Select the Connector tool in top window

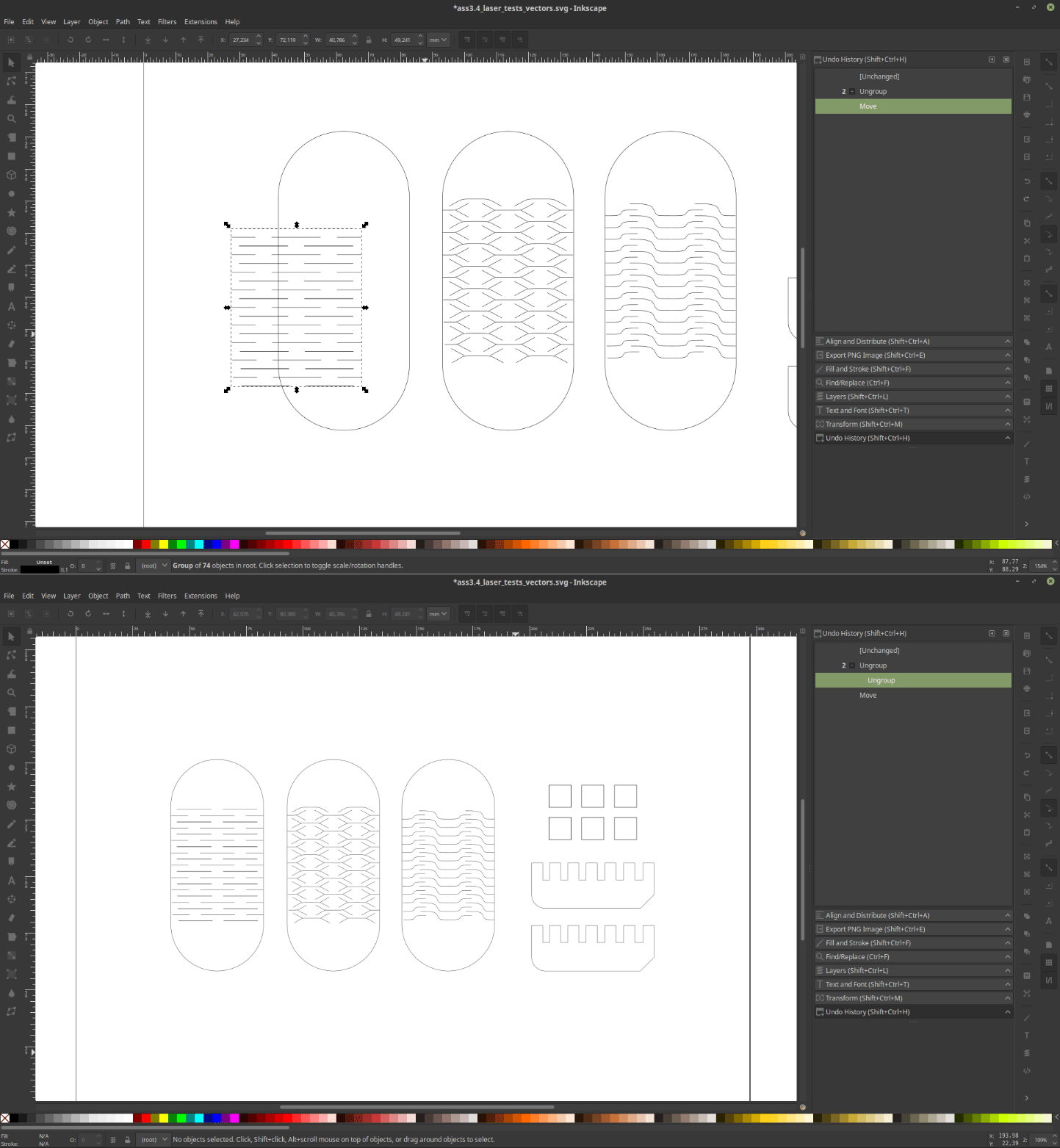11,437
